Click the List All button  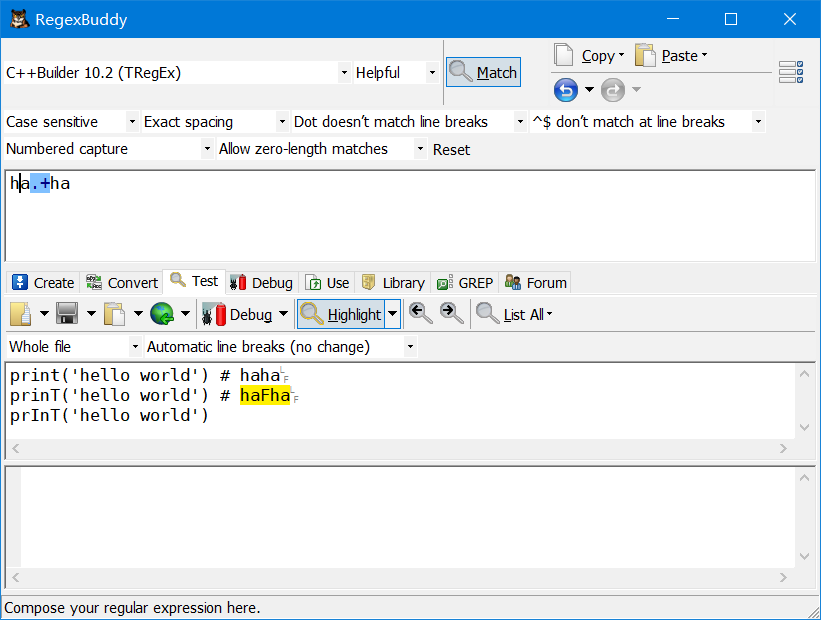(515, 314)
